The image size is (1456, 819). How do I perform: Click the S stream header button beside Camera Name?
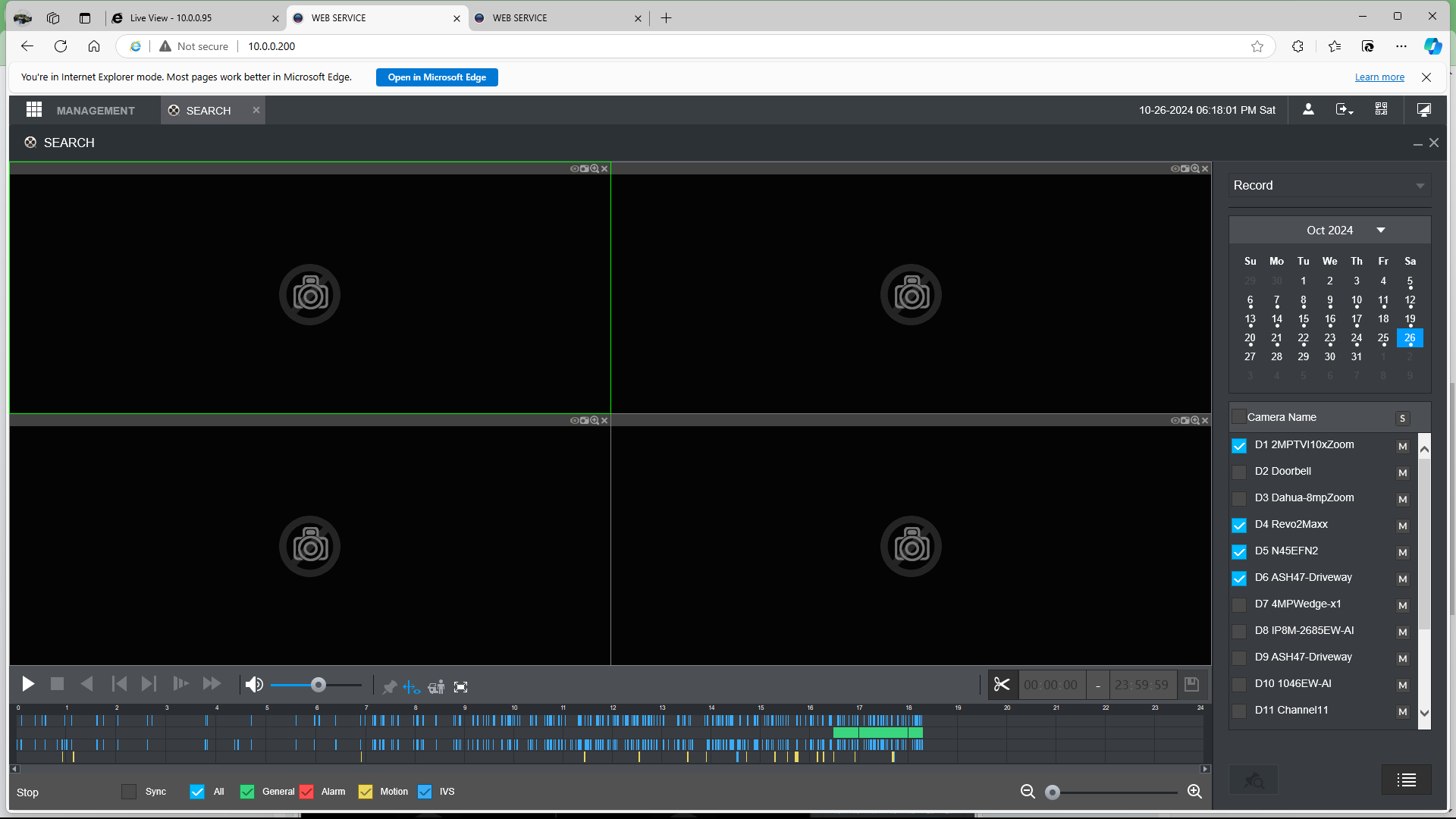pyautogui.click(x=1402, y=419)
